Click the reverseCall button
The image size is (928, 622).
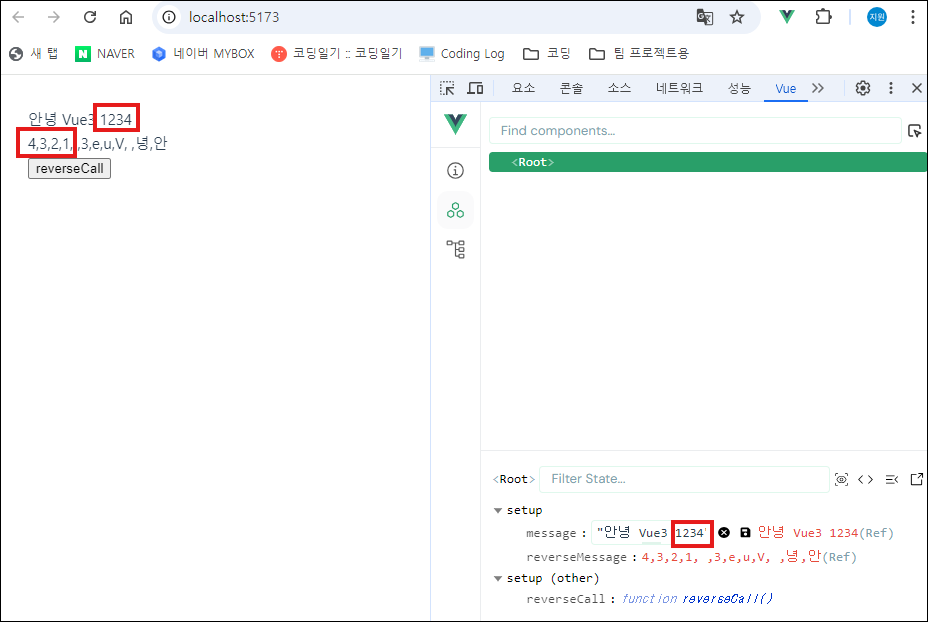click(x=69, y=169)
